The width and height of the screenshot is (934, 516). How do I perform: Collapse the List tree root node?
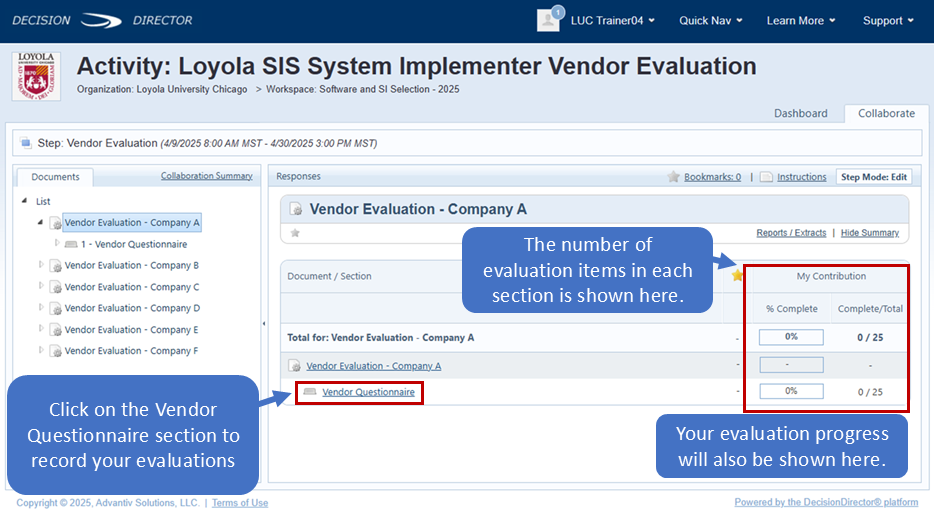point(24,201)
